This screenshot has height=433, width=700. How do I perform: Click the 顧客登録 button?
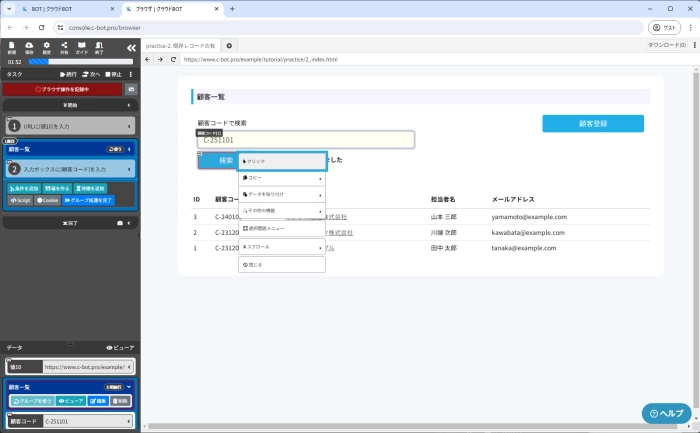click(x=593, y=123)
